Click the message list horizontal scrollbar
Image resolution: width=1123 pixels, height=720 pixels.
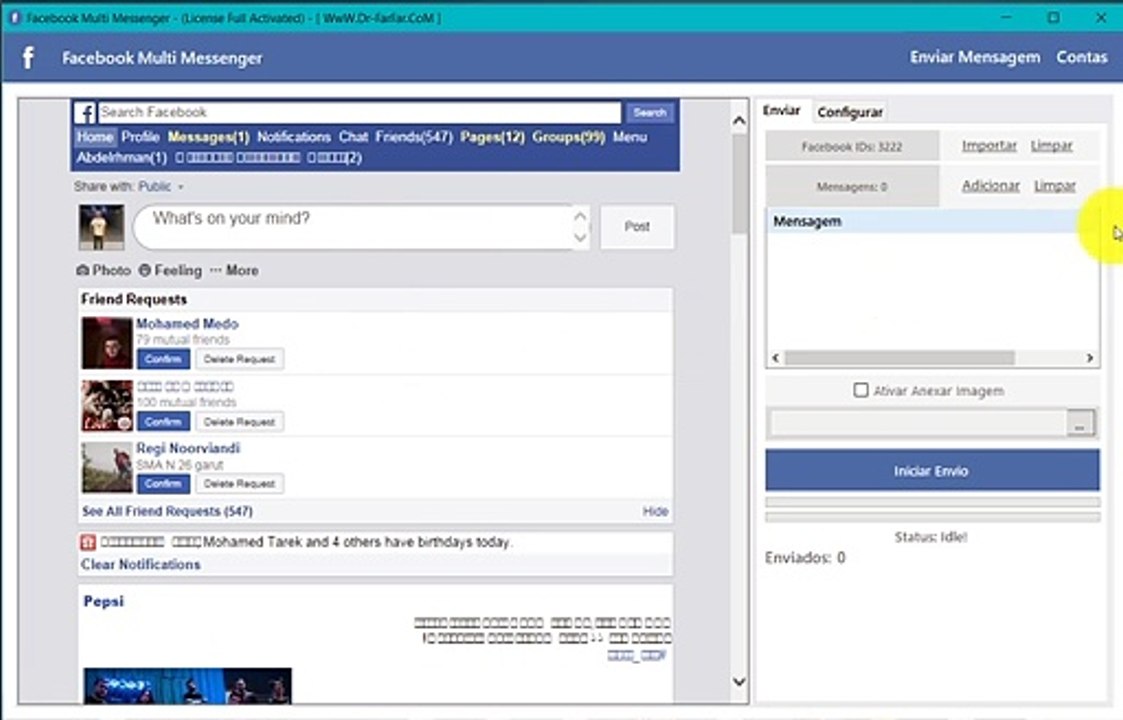pyautogui.click(x=900, y=357)
